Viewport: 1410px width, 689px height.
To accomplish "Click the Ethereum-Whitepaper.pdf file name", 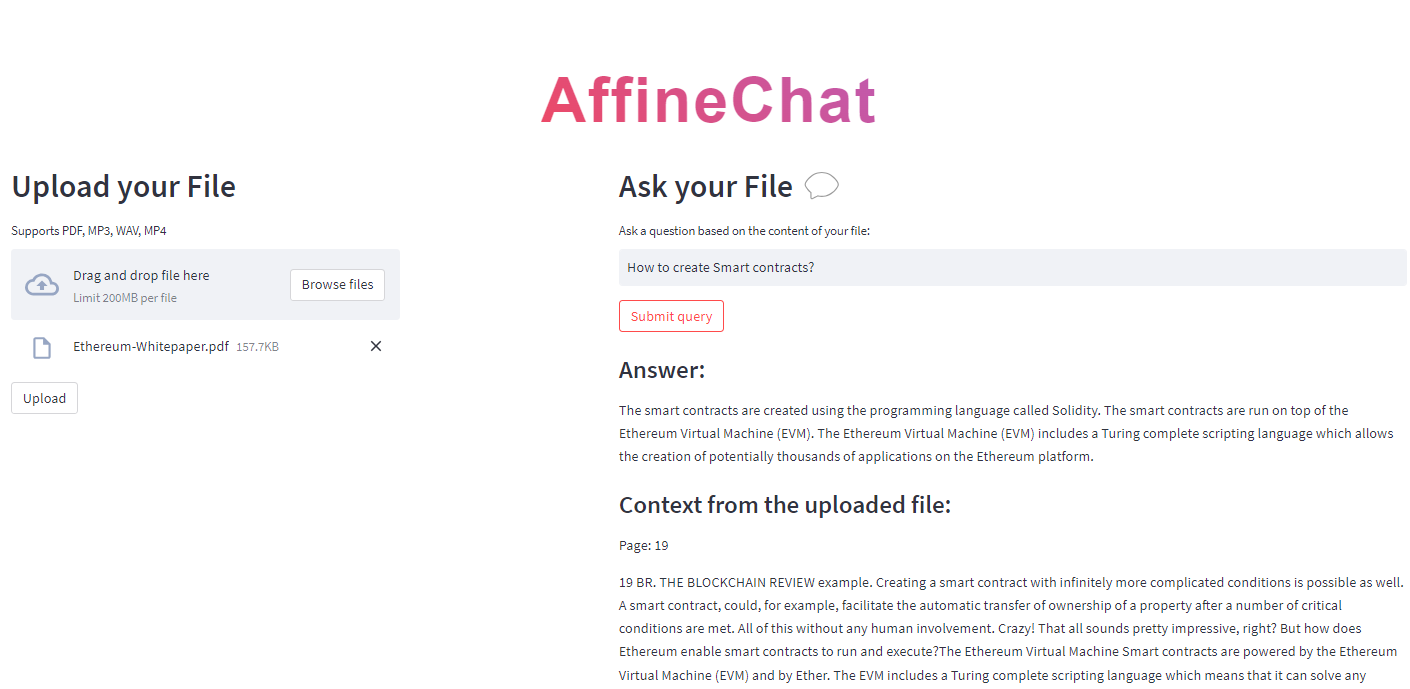I will [x=151, y=346].
